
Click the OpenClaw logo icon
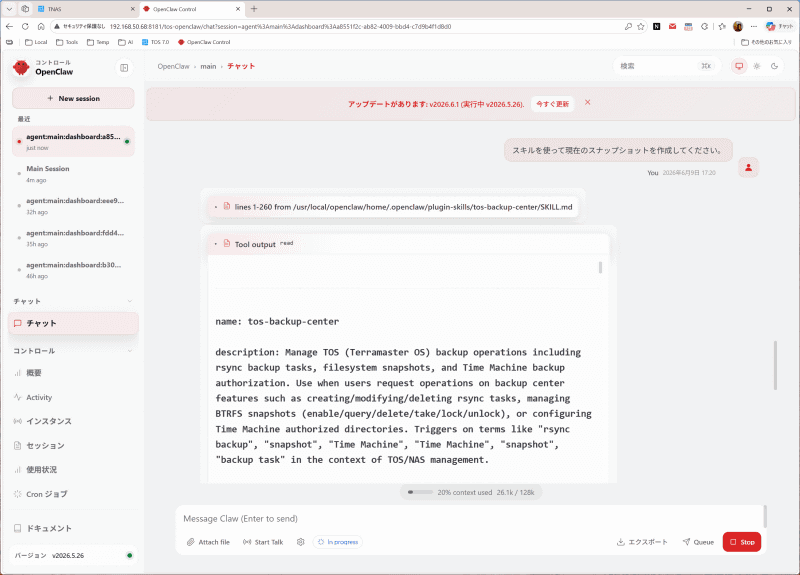(21, 67)
